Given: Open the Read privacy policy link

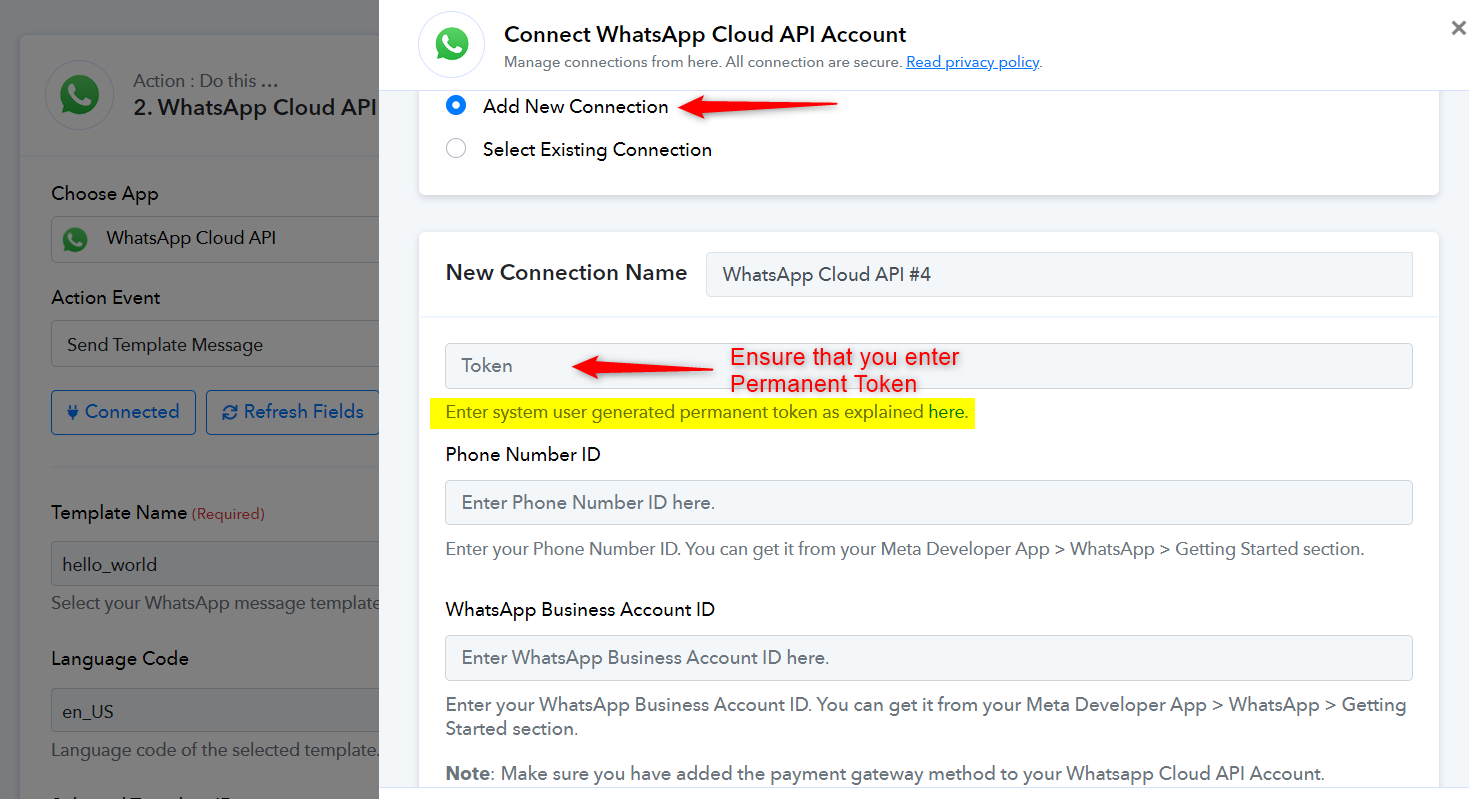Looking at the screenshot, I should pos(972,62).
